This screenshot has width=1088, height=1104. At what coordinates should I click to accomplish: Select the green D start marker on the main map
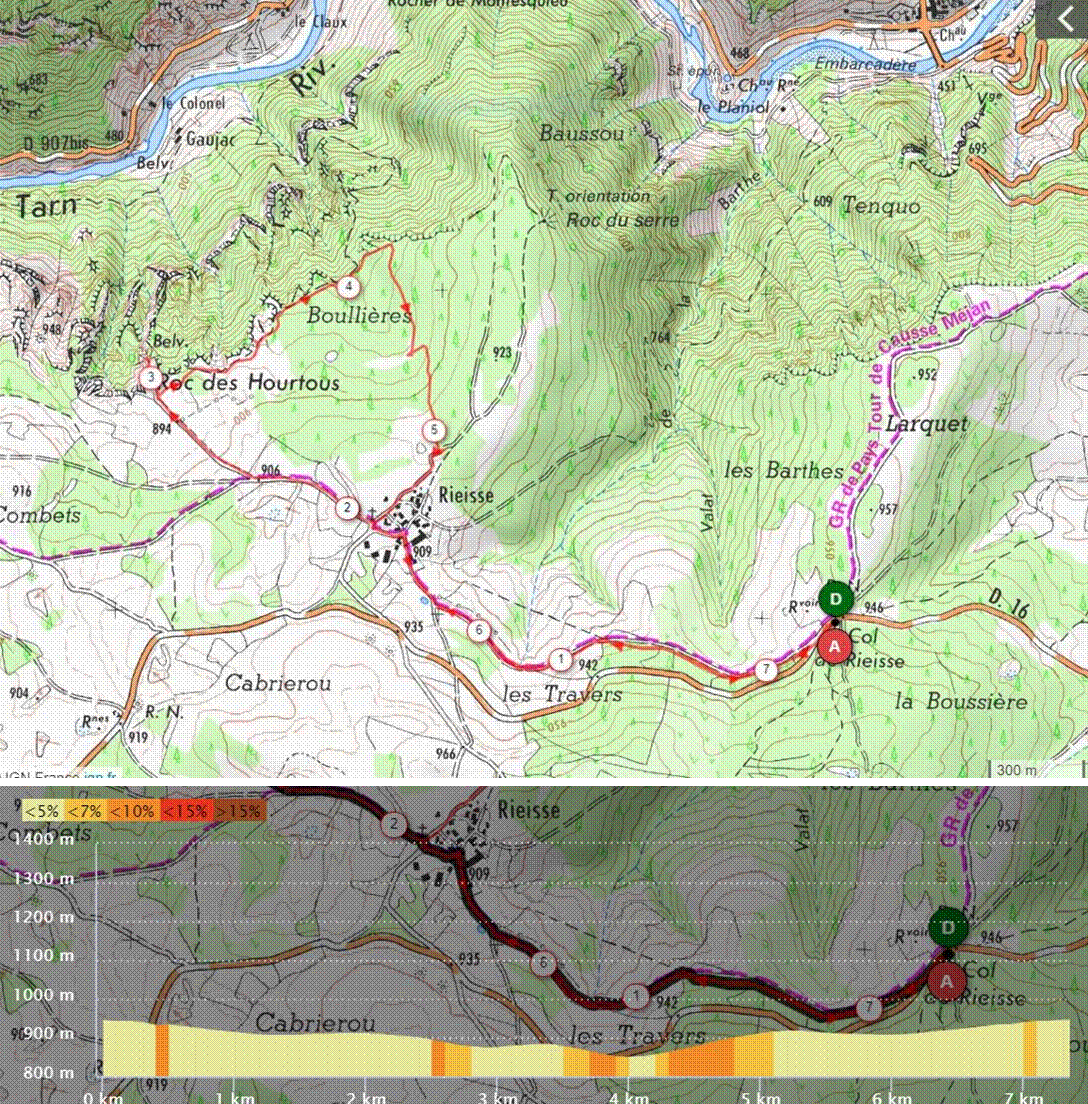pyautogui.click(x=836, y=599)
